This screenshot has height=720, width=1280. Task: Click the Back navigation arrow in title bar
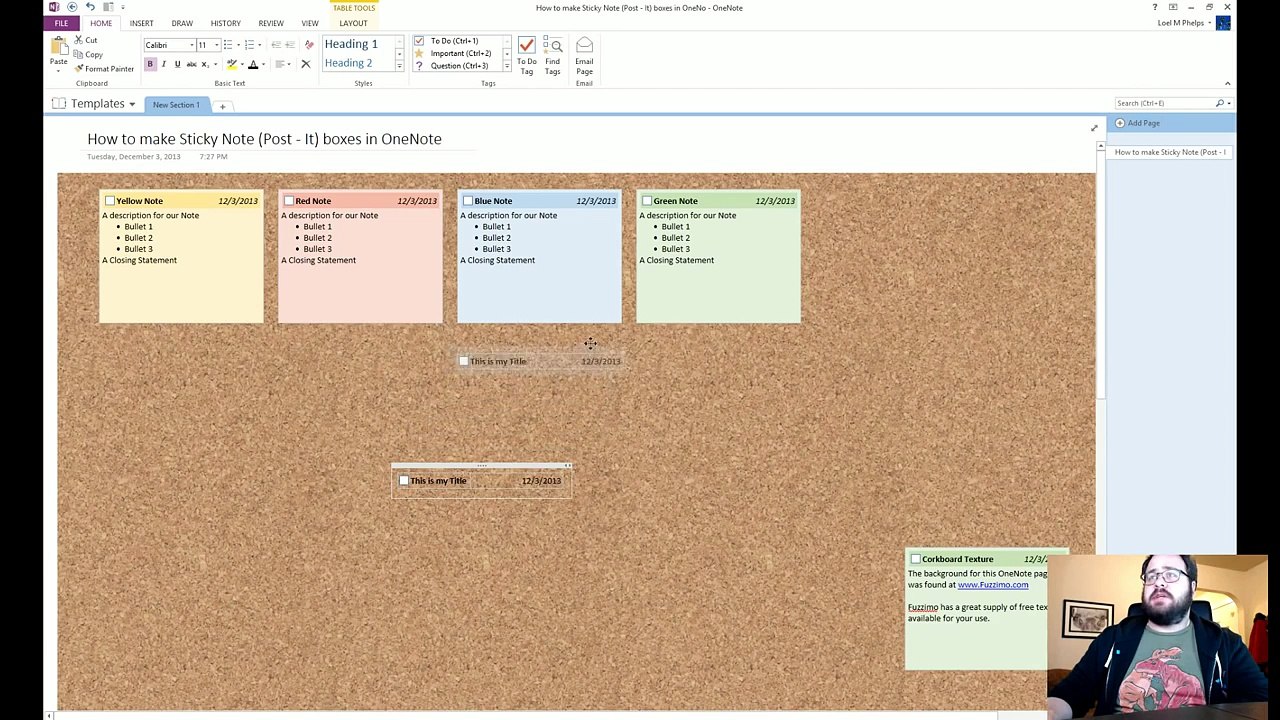click(x=72, y=7)
